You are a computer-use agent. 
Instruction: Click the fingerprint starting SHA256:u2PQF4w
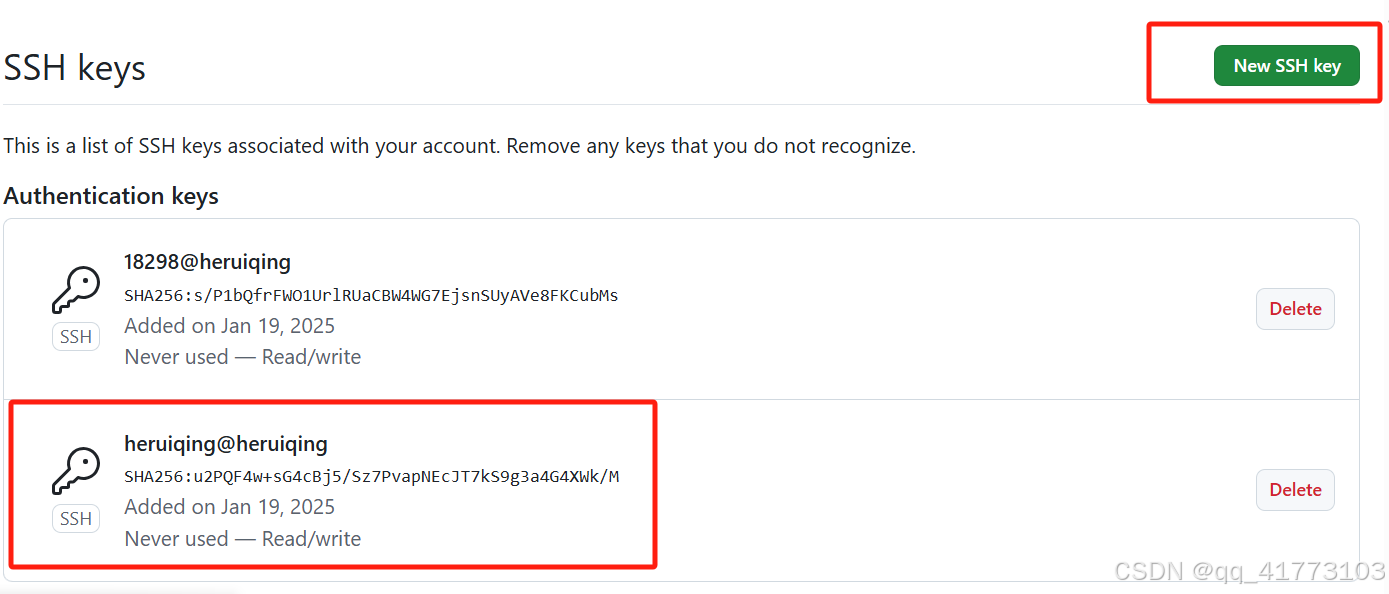pyautogui.click(x=371, y=476)
